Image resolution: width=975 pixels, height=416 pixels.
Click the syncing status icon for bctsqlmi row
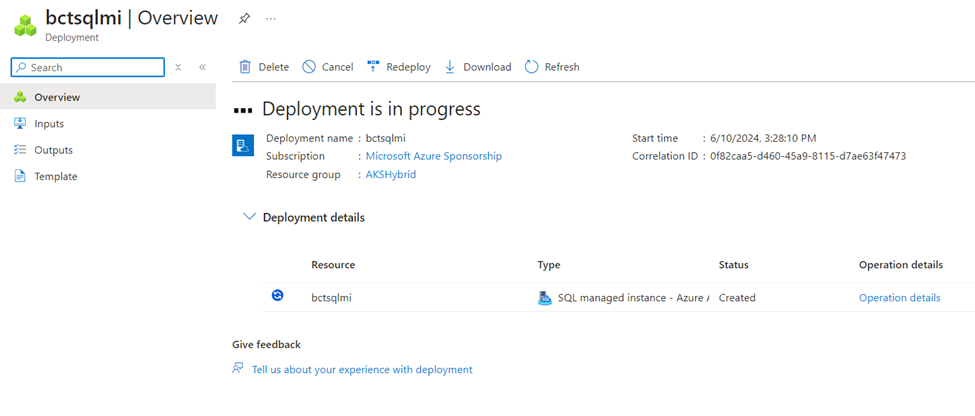click(x=277, y=296)
